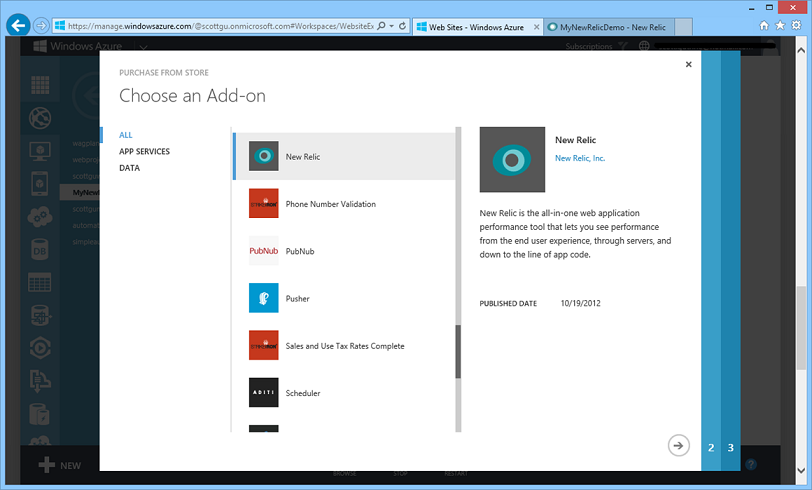
Task: Select the Pusher add-on name
Action: point(297,298)
